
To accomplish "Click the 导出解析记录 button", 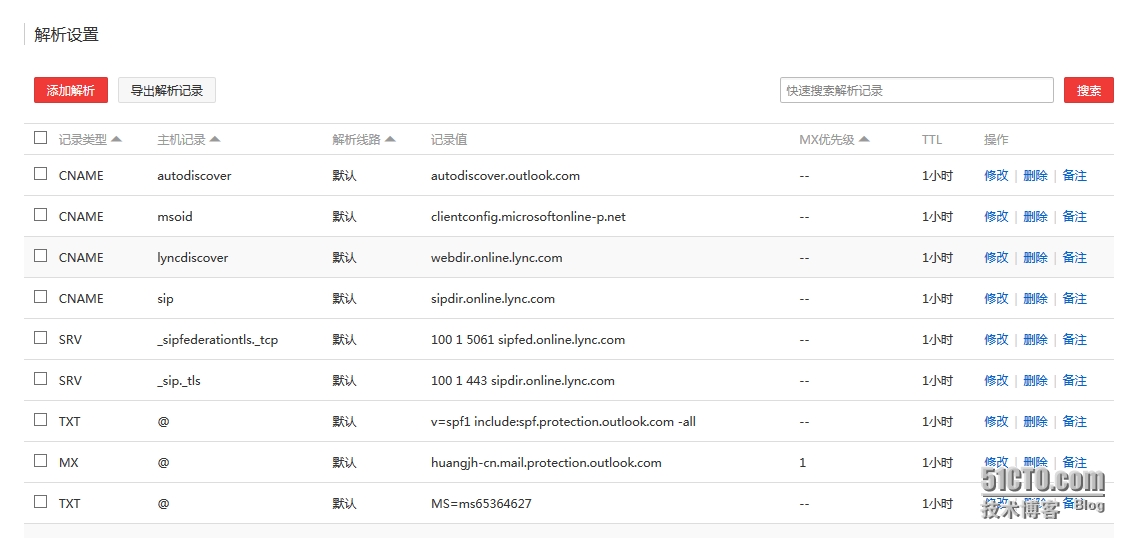I will 167,90.
